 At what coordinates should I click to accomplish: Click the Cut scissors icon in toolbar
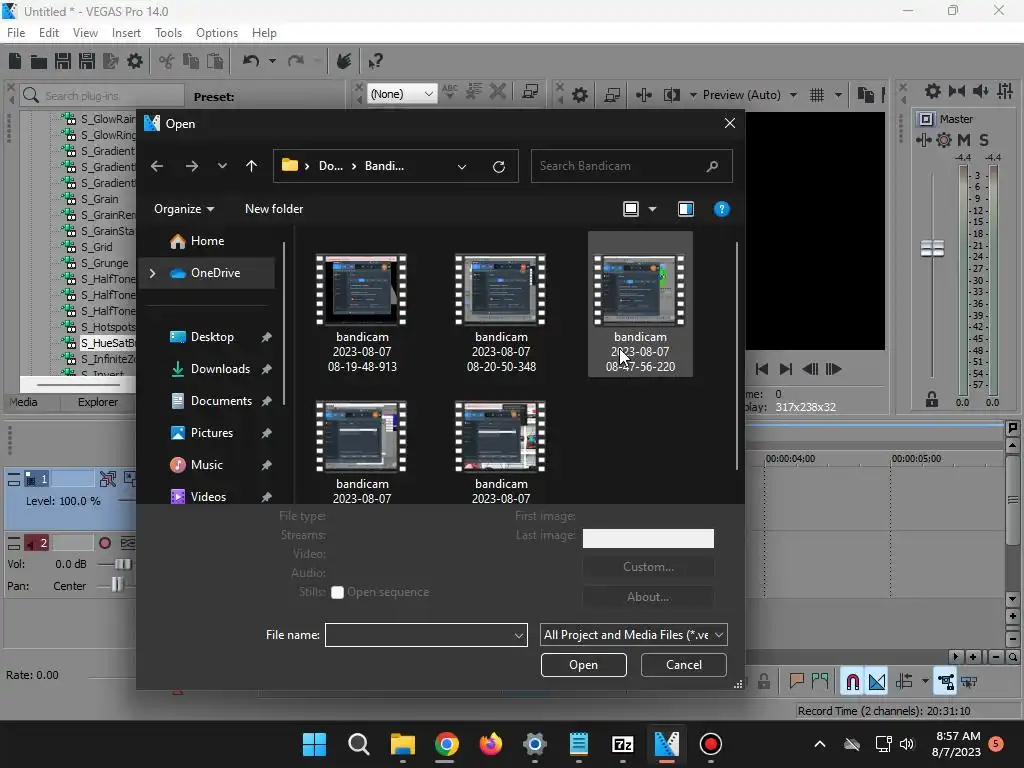pos(167,61)
